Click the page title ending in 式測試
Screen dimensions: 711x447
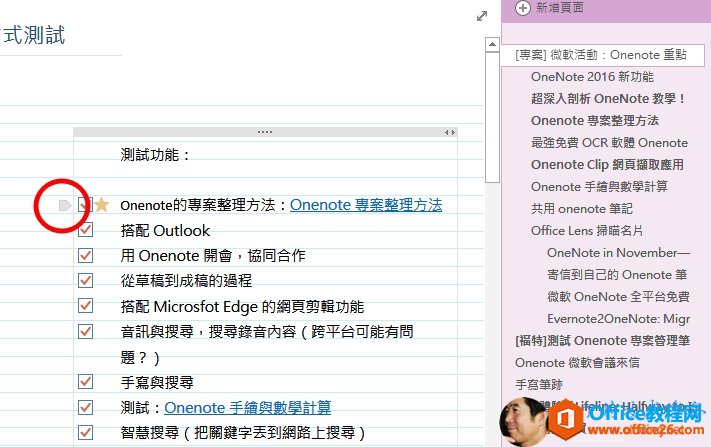point(33,35)
